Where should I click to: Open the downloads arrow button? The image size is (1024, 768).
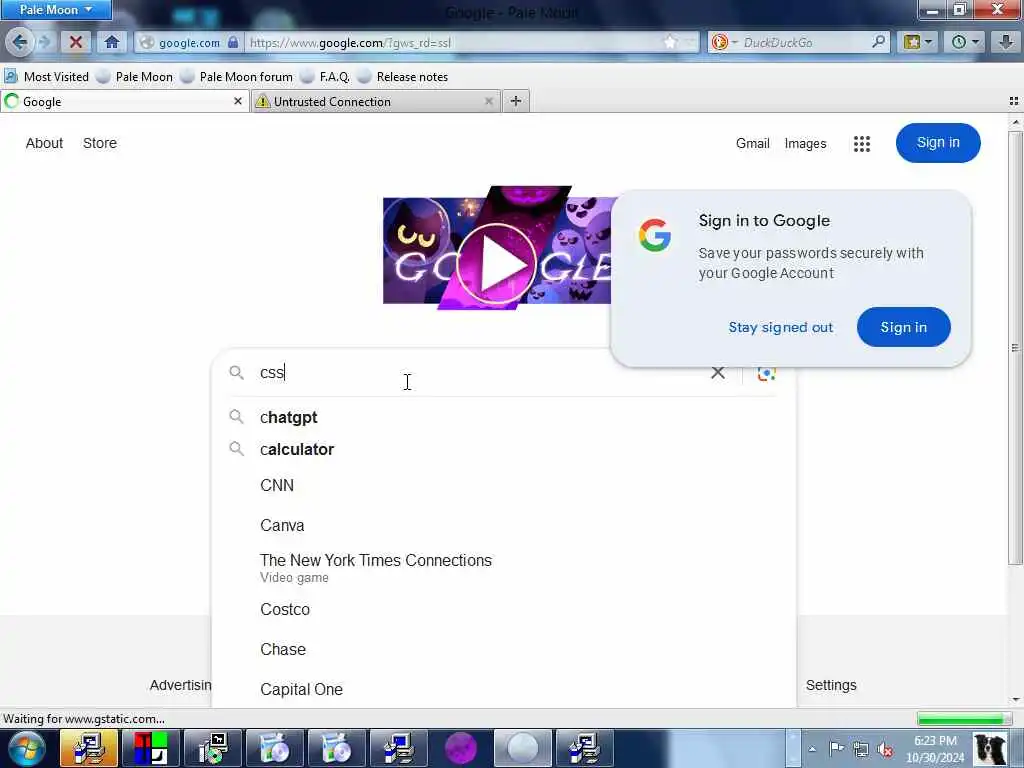click(1006, 42)
